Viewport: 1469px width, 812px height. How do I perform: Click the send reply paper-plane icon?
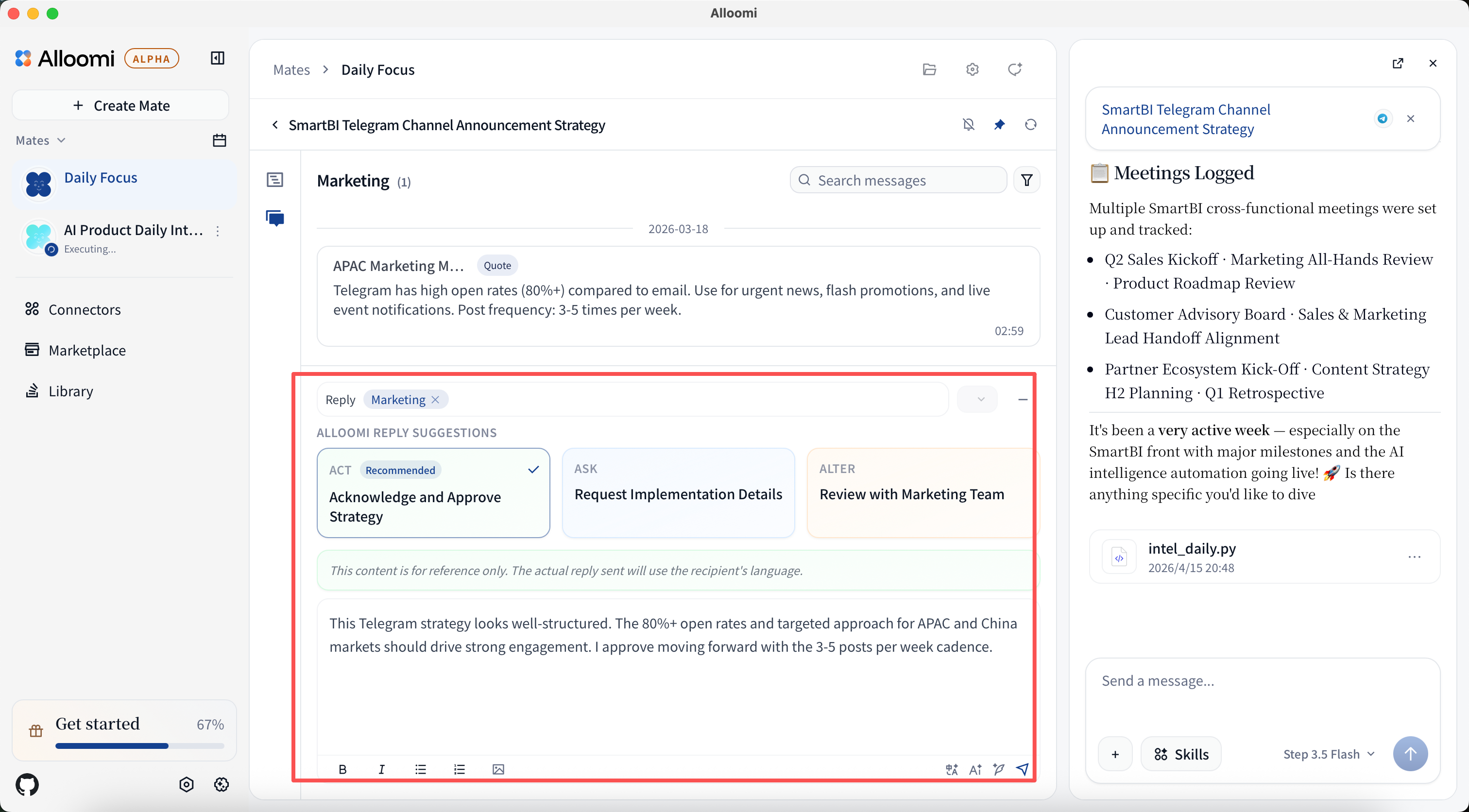pos(1023,769)
